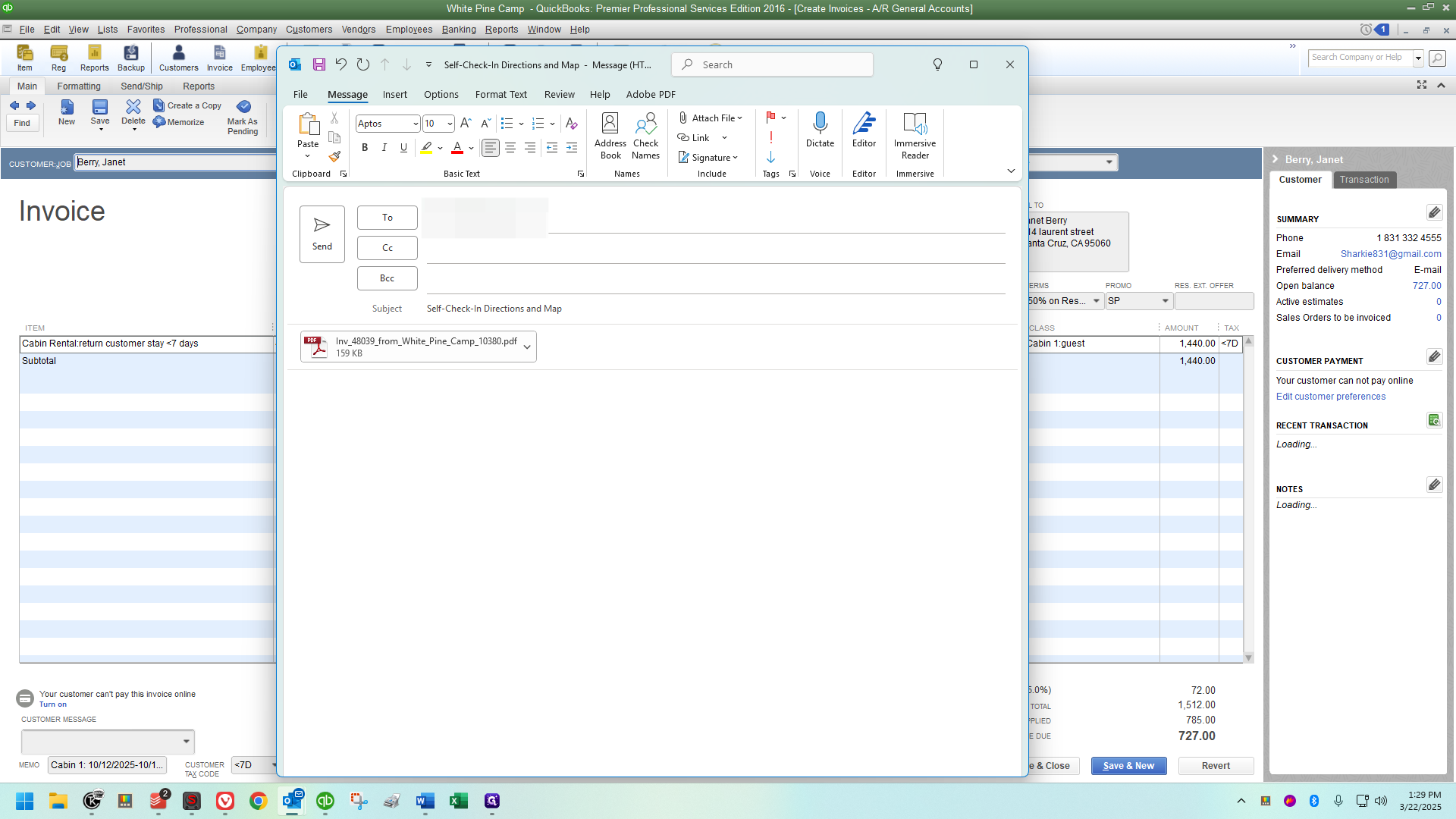Screen dimensions: 1456x819
Task: Open the font color red swatch
Action: pos(457,148)
